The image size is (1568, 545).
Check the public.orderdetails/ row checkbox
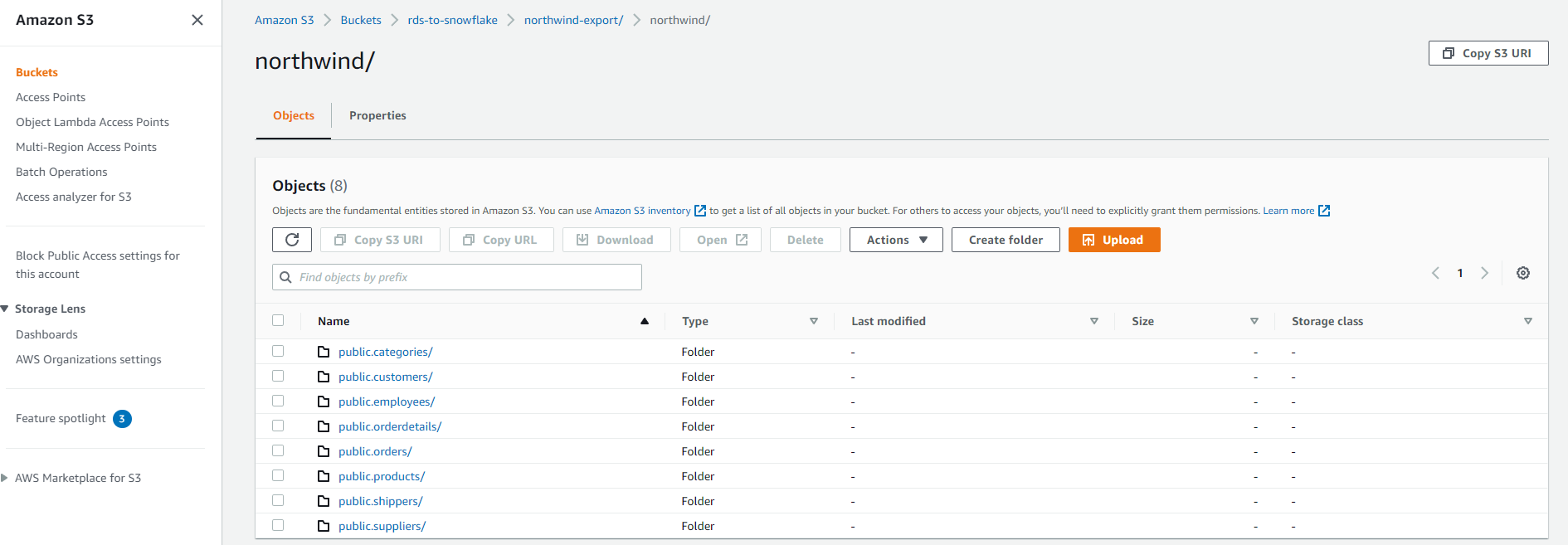click(278, 426)
